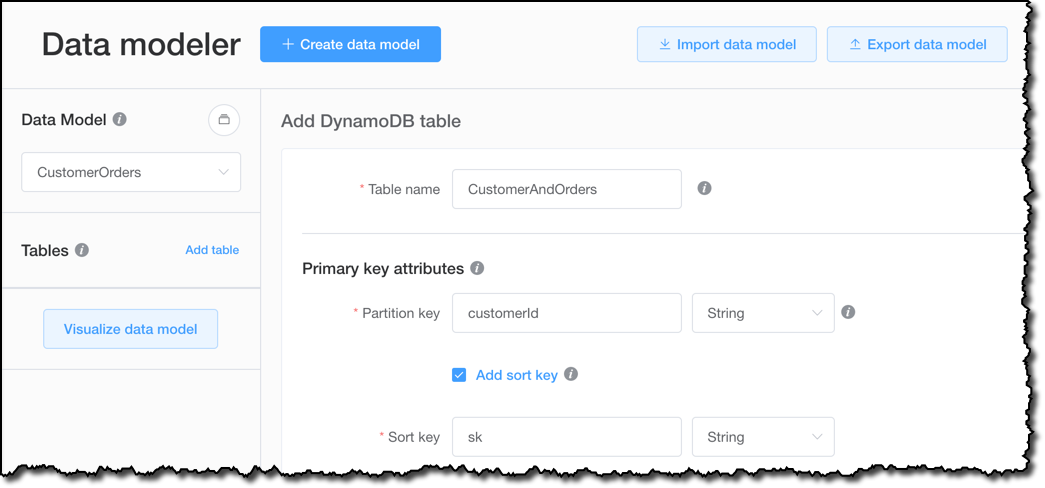Click the Sort key sk input field
The image size is (1045, 488).
(566, 437)
